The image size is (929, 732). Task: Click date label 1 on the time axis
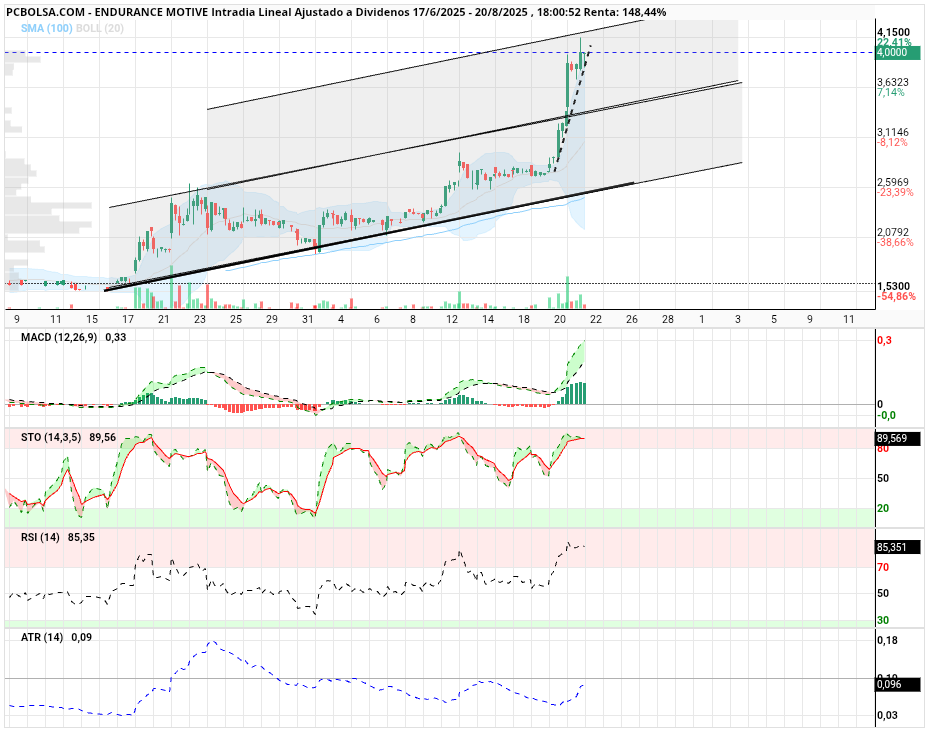coord(701,319)
